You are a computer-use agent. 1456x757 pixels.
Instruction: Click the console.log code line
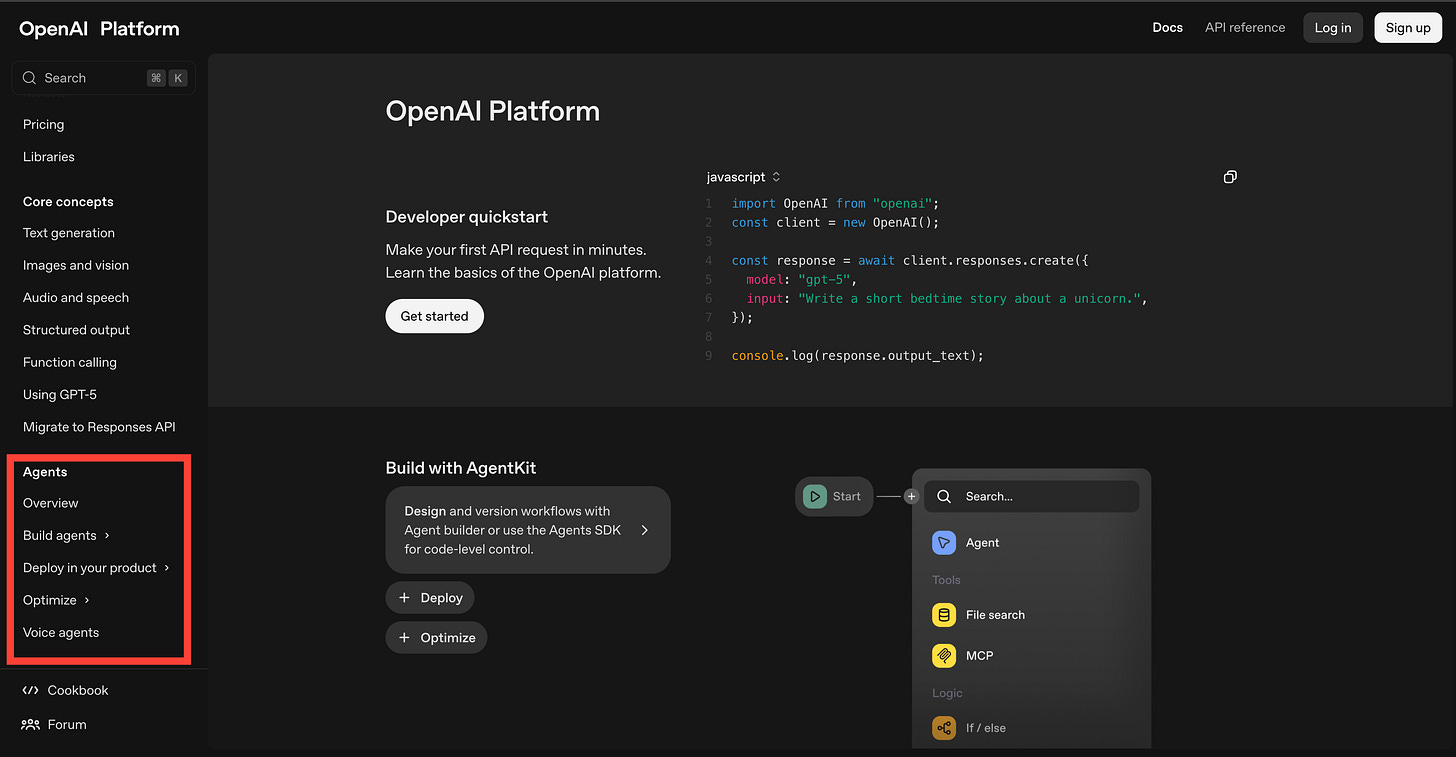click(x=858, y=355)
